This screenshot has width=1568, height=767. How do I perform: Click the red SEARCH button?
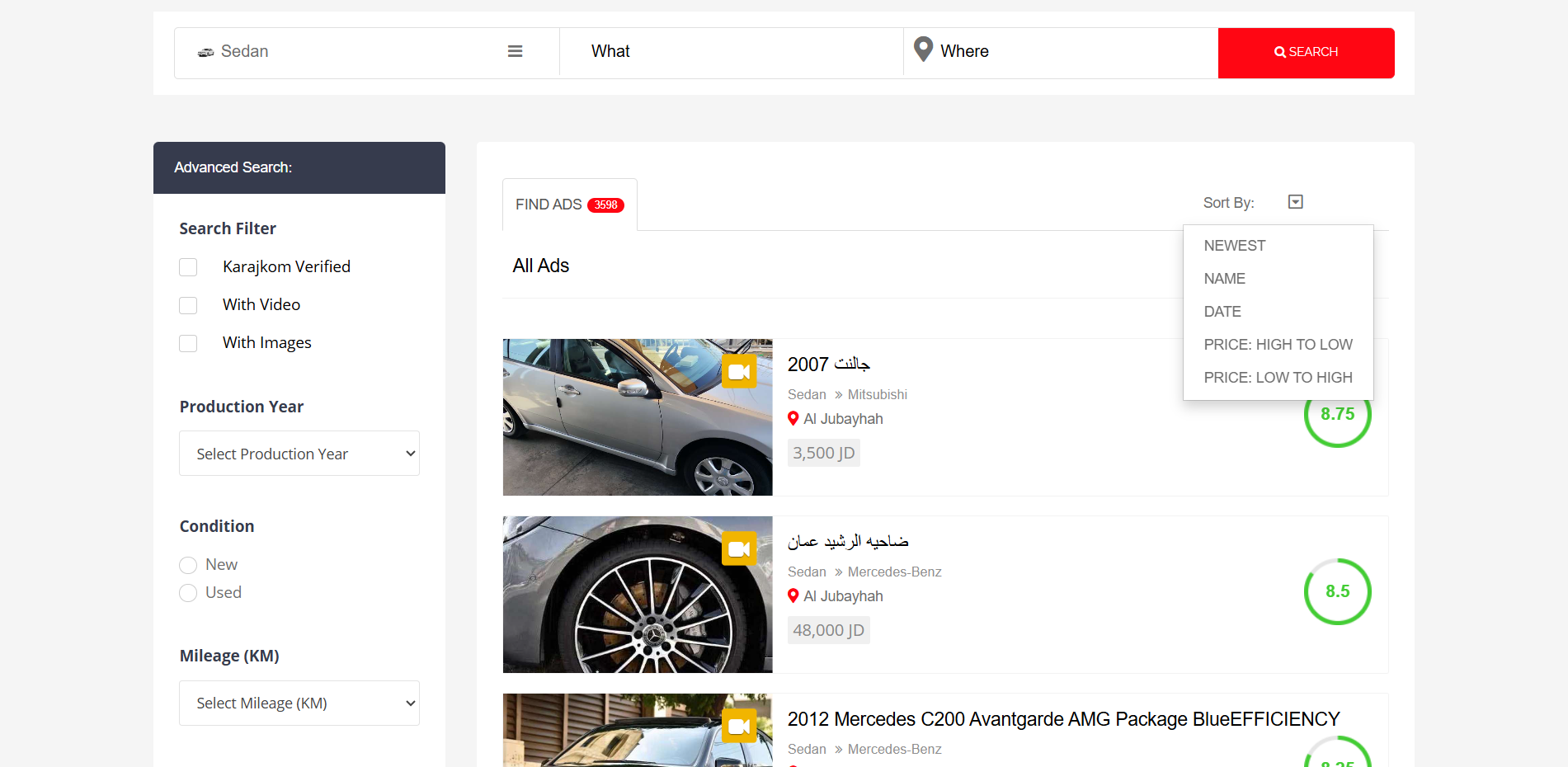point(1306,52)
